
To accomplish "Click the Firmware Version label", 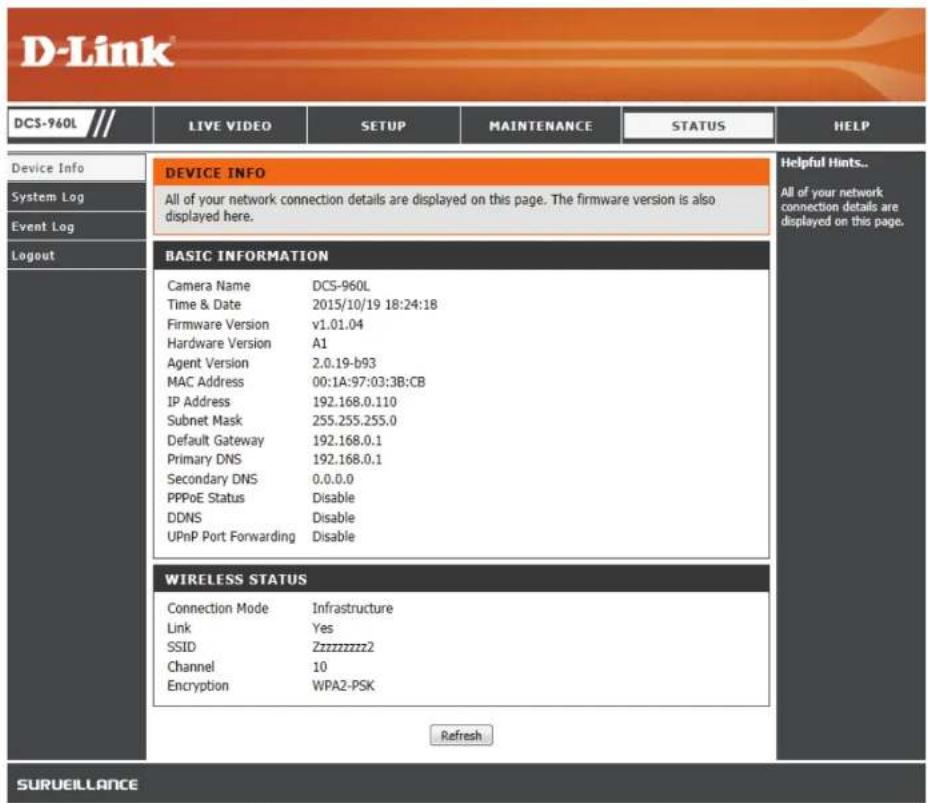I will (x=218, y=324).
